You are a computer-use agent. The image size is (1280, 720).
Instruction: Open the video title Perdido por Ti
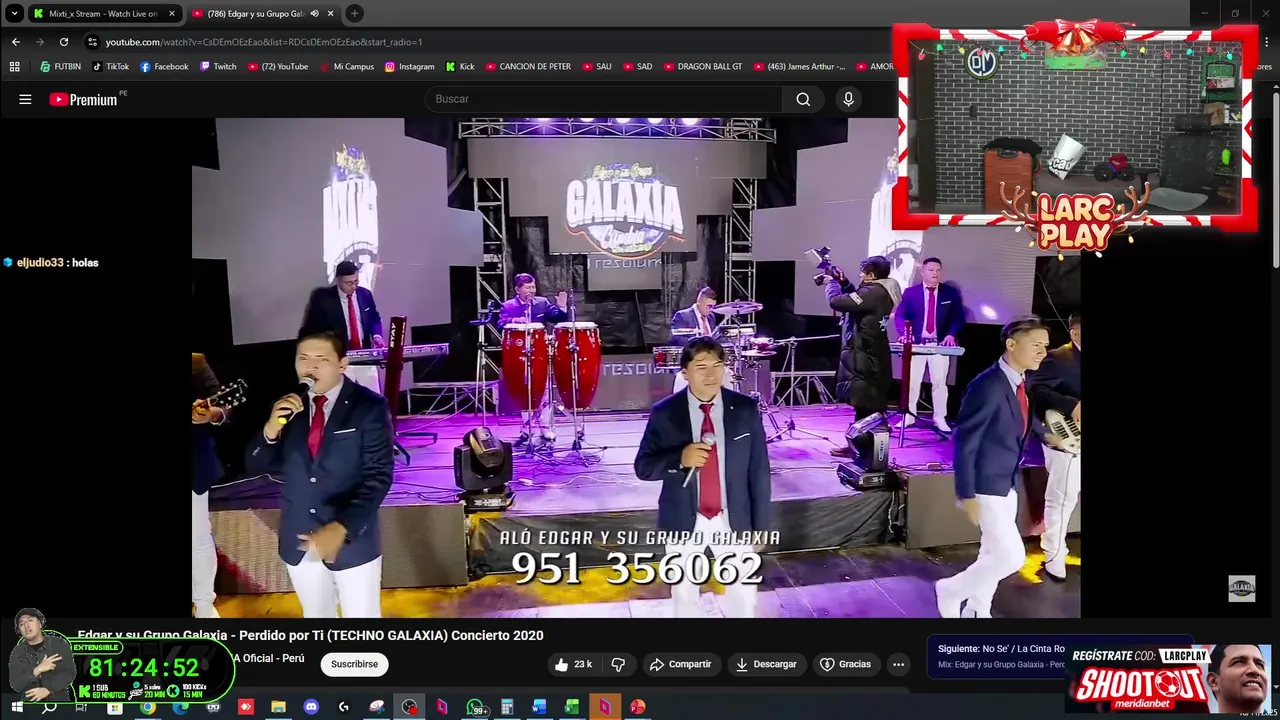pyautogui.click(x=310, y=635)
